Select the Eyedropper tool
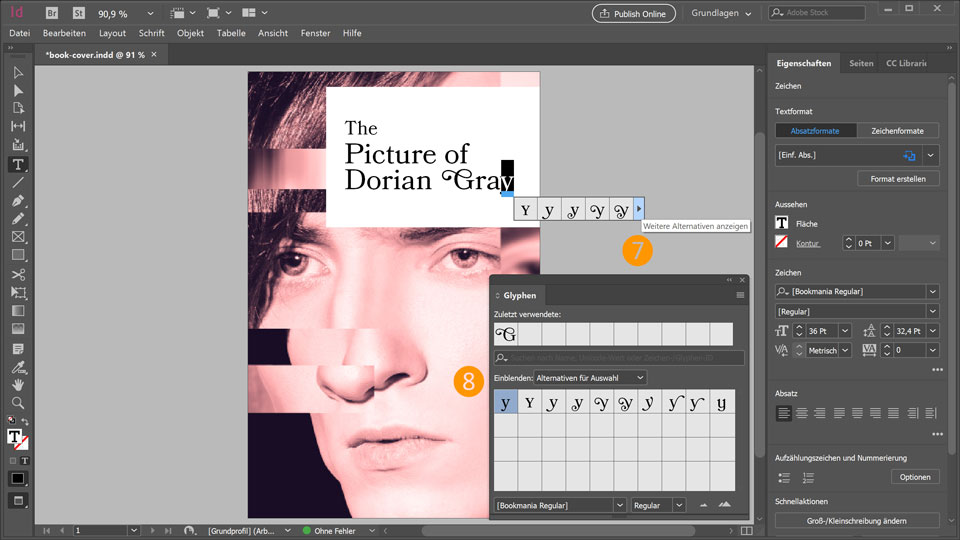Viewport: 960px width, 540px height. pyautogui.click(x=18, y=367)
